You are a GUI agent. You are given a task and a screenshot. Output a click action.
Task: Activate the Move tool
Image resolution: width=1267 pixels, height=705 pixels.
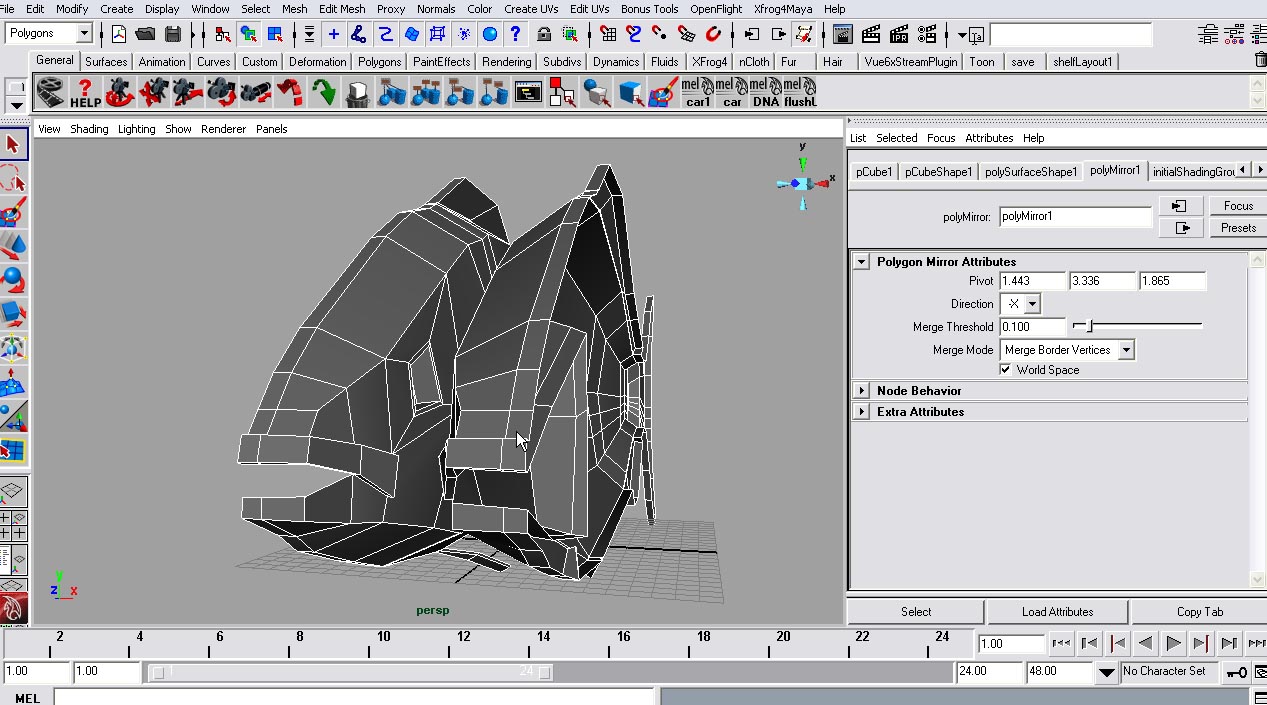click(13, 247)
